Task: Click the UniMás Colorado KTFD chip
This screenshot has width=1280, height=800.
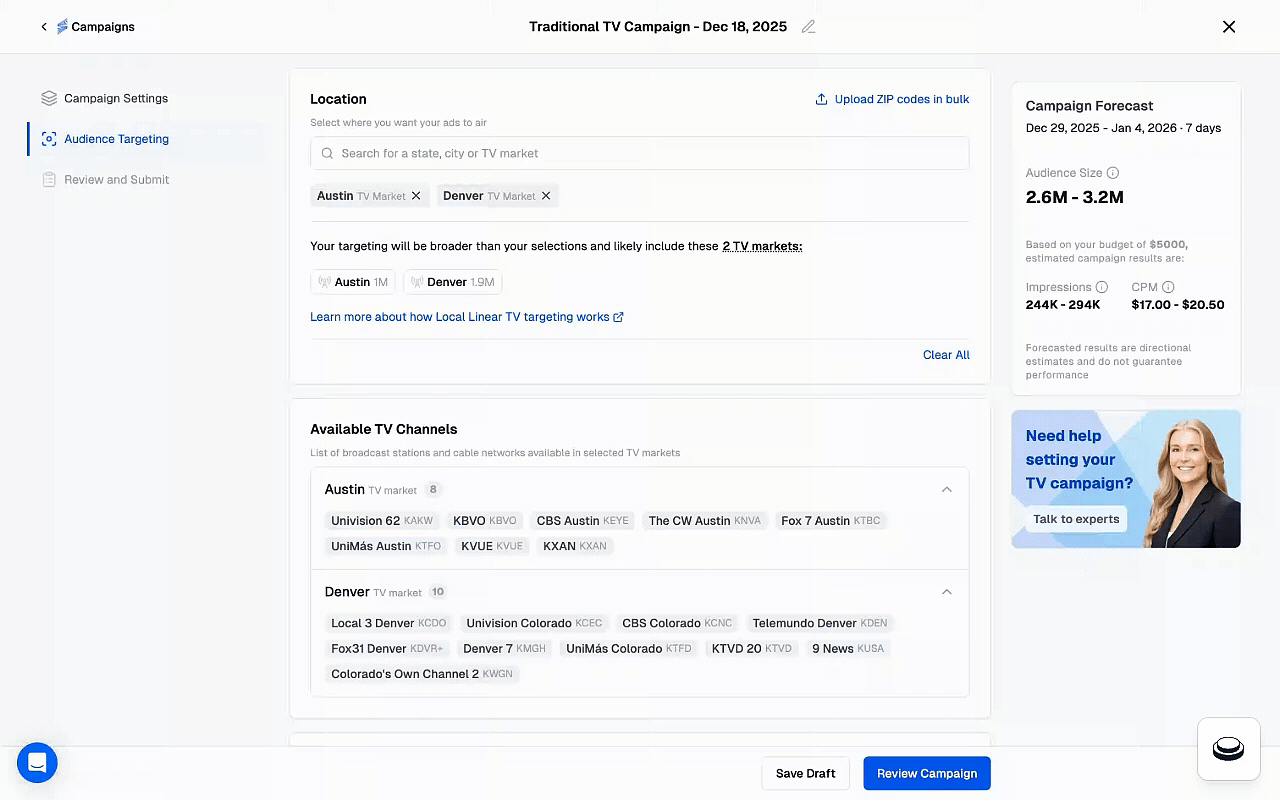Action: tap(629, 648)
